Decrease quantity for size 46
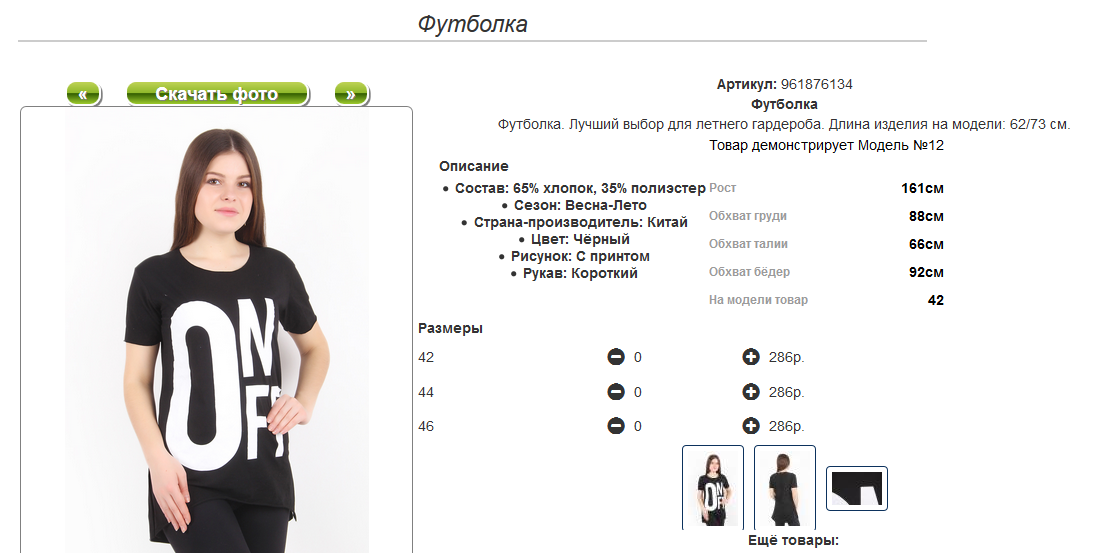The image size is (1119, 553). pos(616,427)
